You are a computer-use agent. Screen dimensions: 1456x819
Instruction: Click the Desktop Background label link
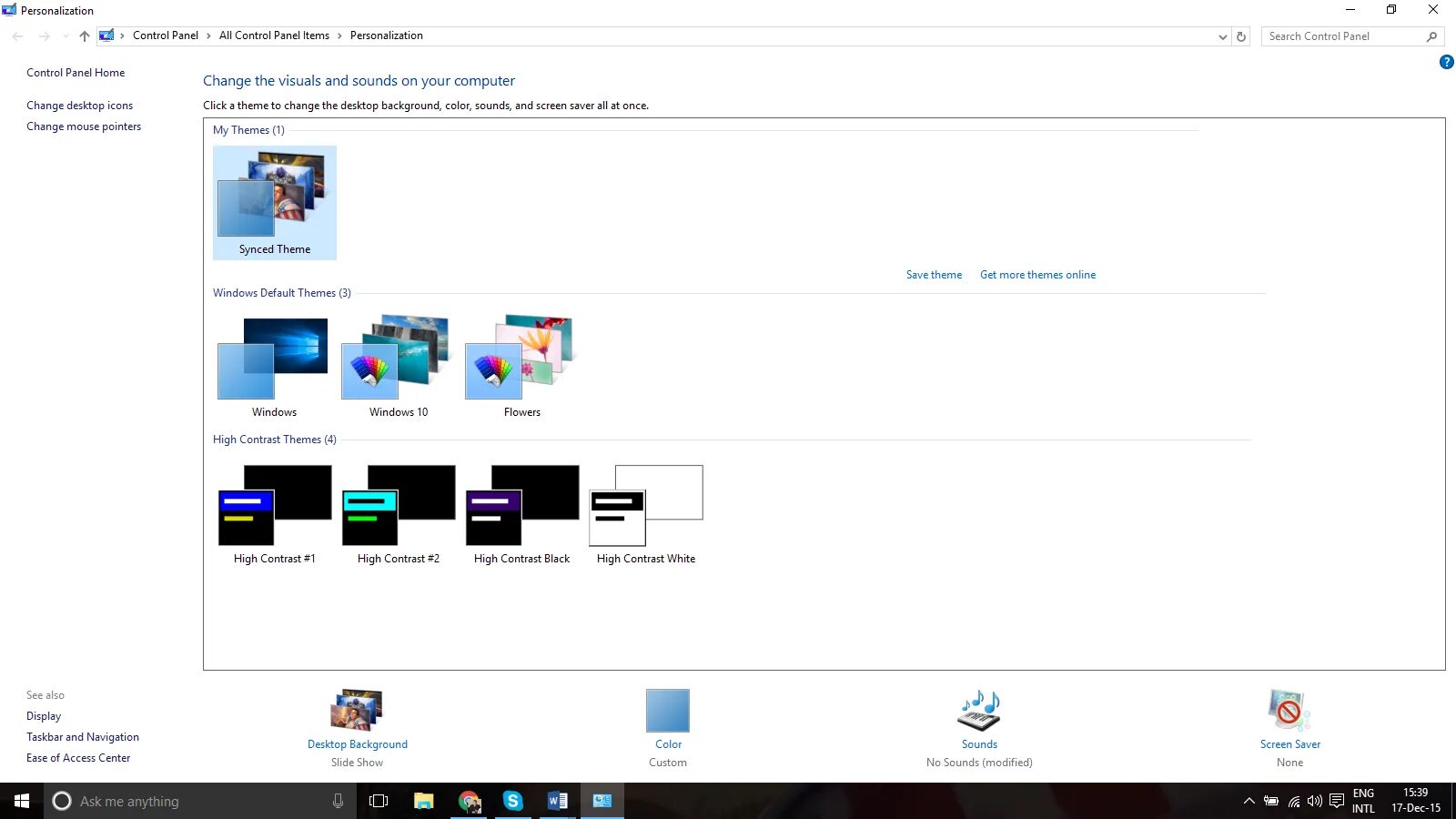(358, 744)
